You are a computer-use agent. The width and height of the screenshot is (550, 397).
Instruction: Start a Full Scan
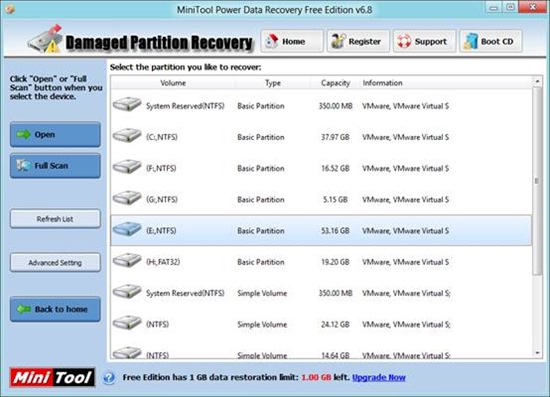click(x=55, y=166)
